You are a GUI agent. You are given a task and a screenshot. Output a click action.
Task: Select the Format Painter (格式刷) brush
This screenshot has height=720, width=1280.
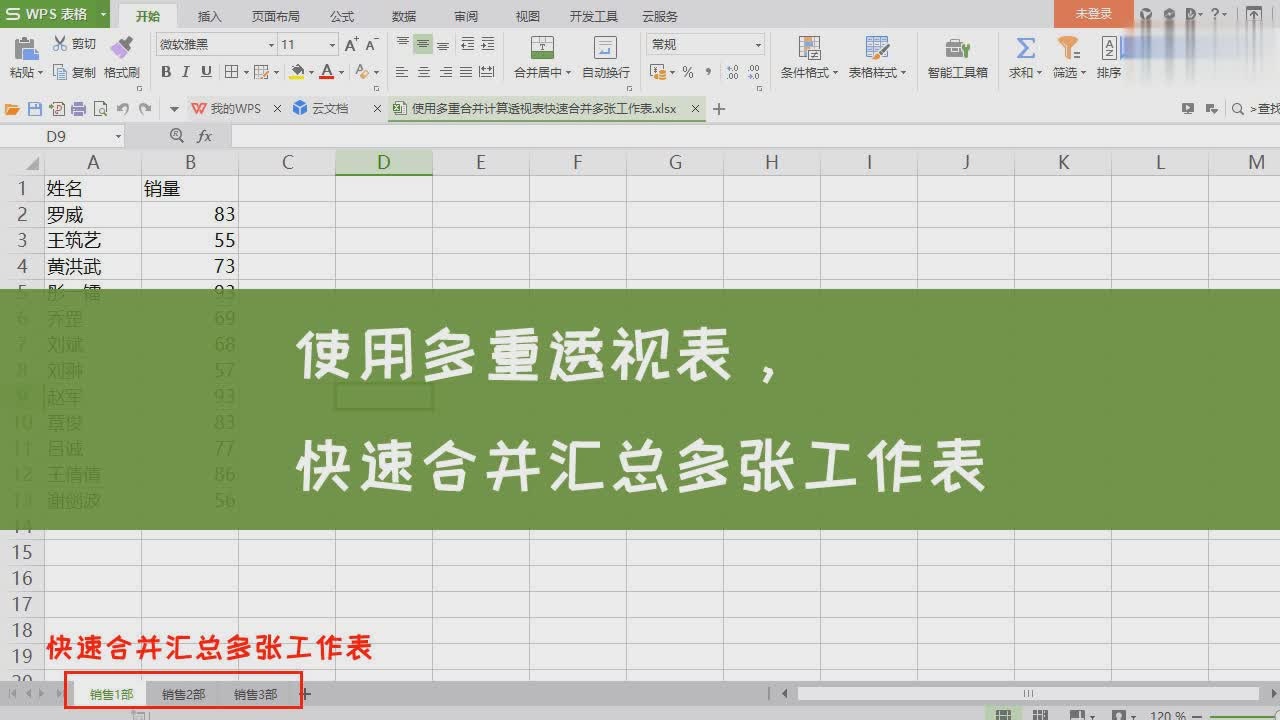[121, 47]
